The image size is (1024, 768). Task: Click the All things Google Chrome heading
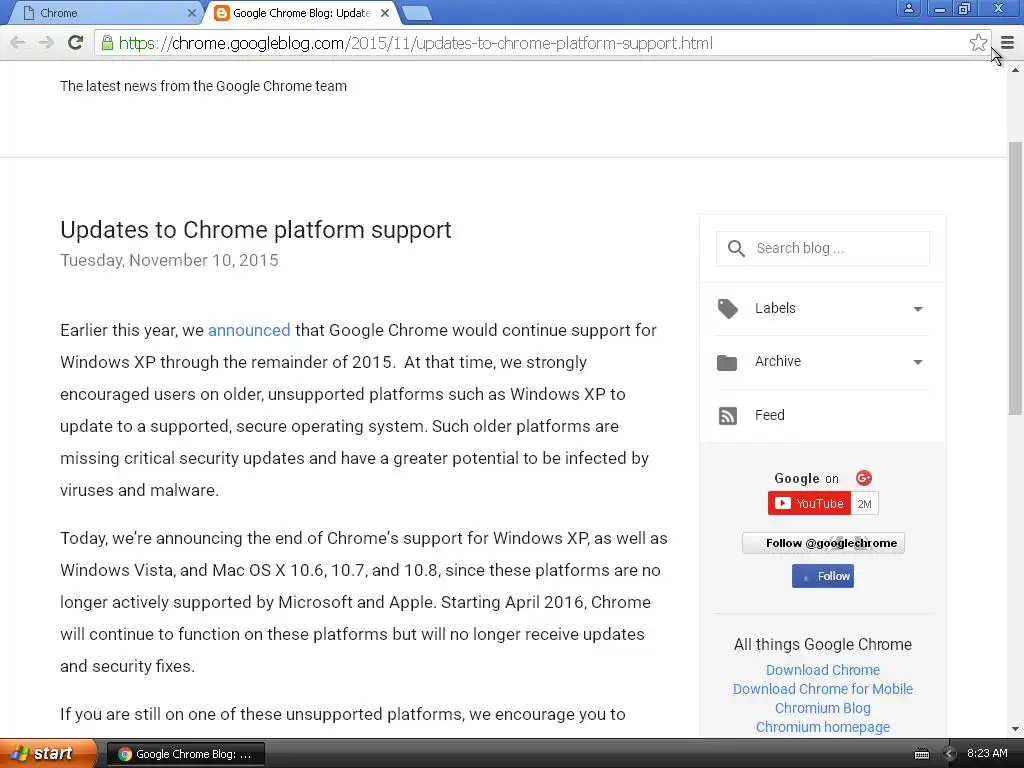[x=823, y=645]
